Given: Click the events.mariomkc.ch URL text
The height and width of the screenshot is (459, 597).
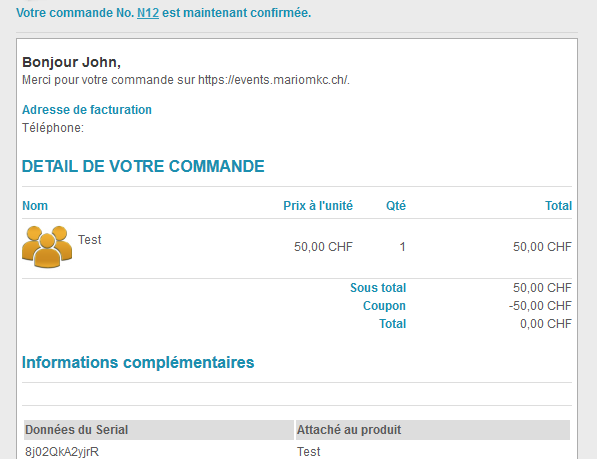Looking at the screenshot, I should click(x=273, y=80).
